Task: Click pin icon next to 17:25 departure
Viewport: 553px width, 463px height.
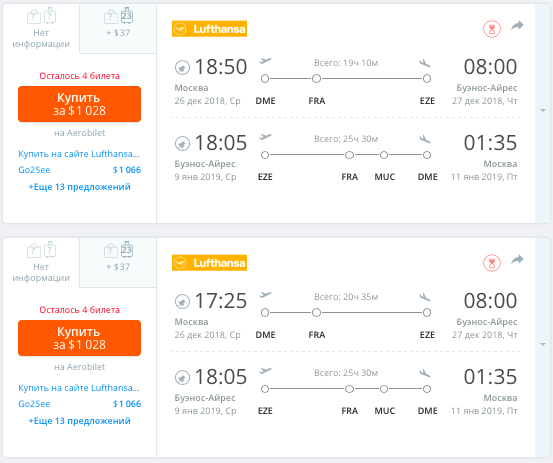Action: point(182,301)
